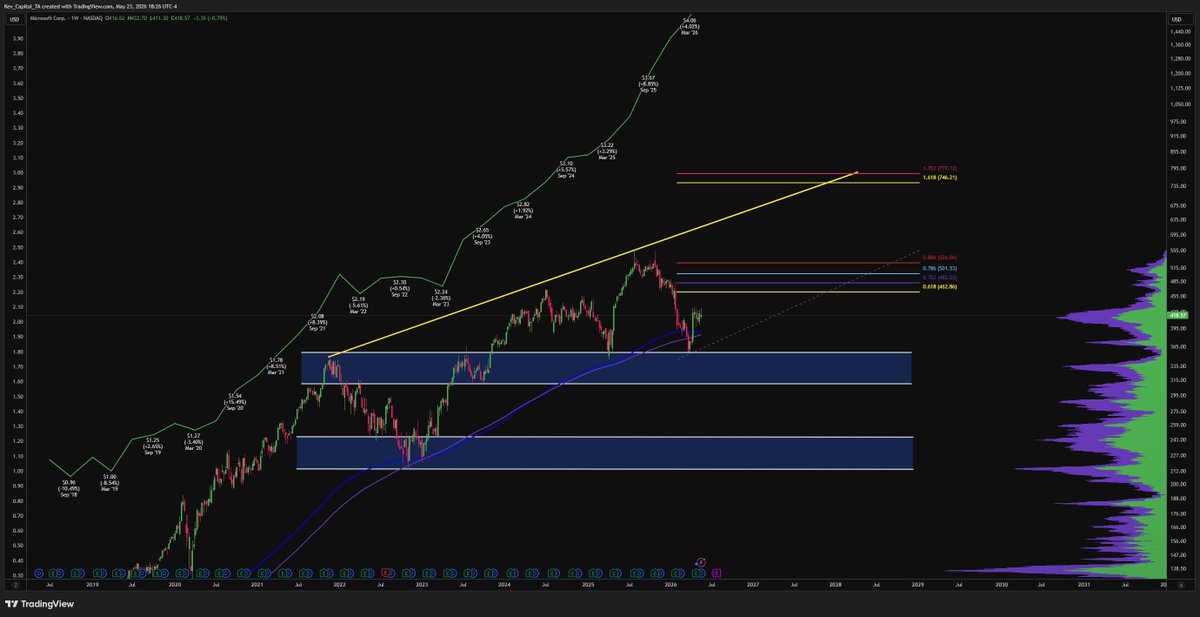Click the $2.30 Sep '22 EPS label

[x=399, y=288]
